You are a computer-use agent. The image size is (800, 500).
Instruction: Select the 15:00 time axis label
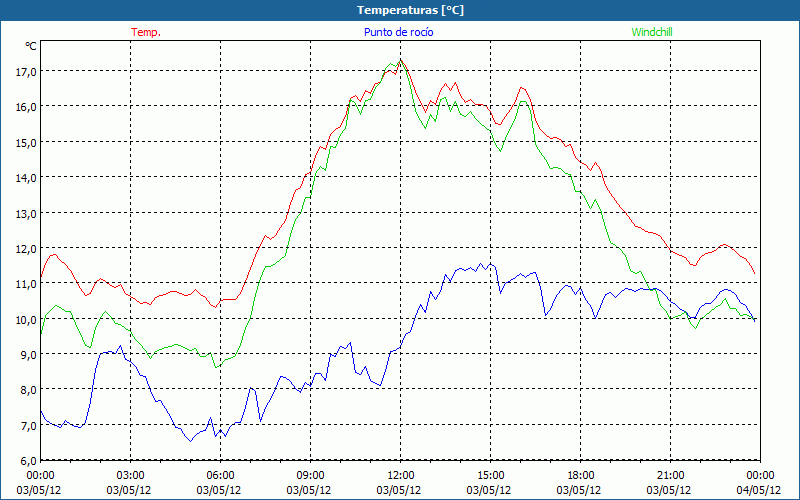[490, 475]
